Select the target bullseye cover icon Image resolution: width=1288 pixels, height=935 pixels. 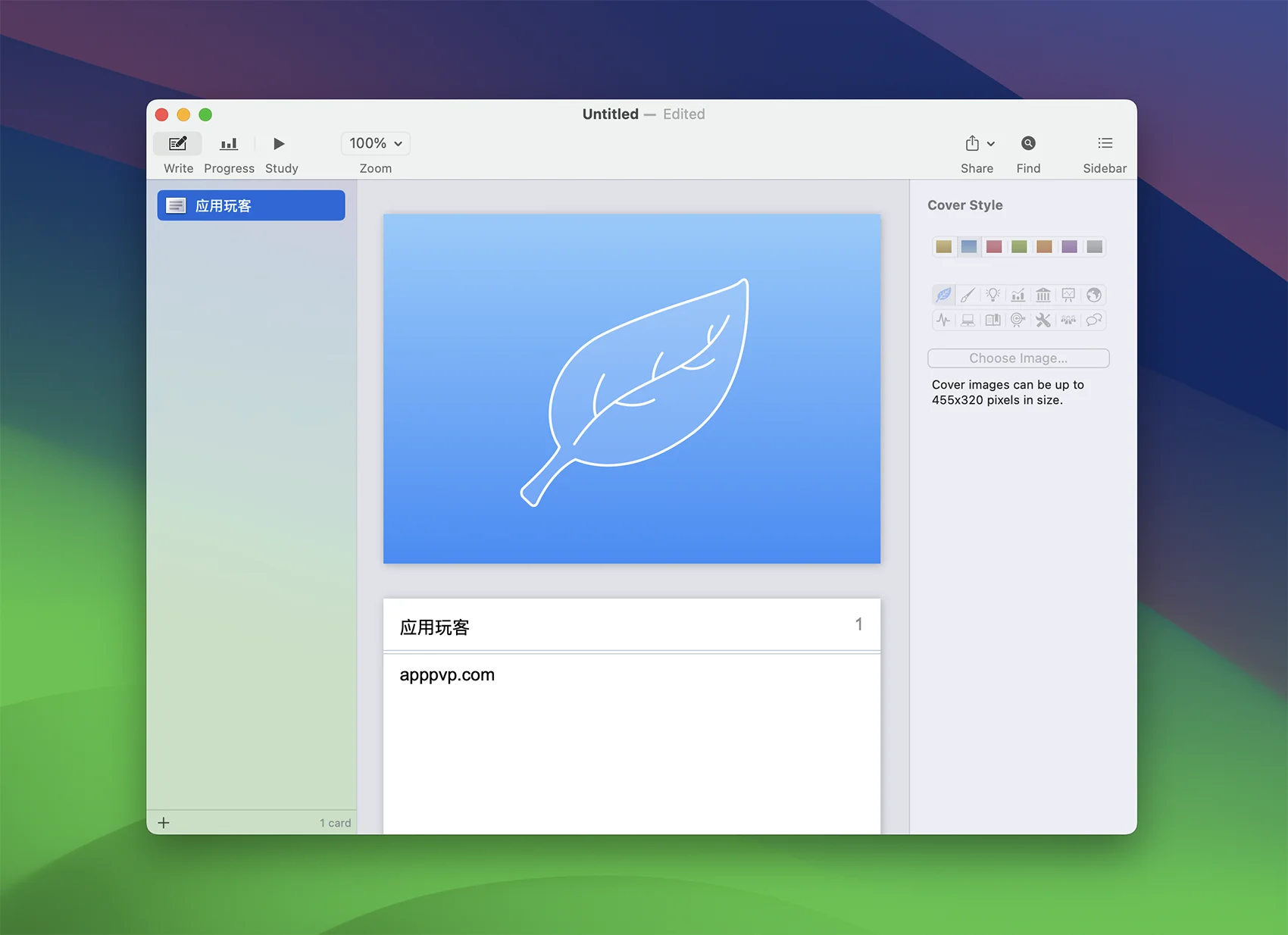(x=1018, y=320)
